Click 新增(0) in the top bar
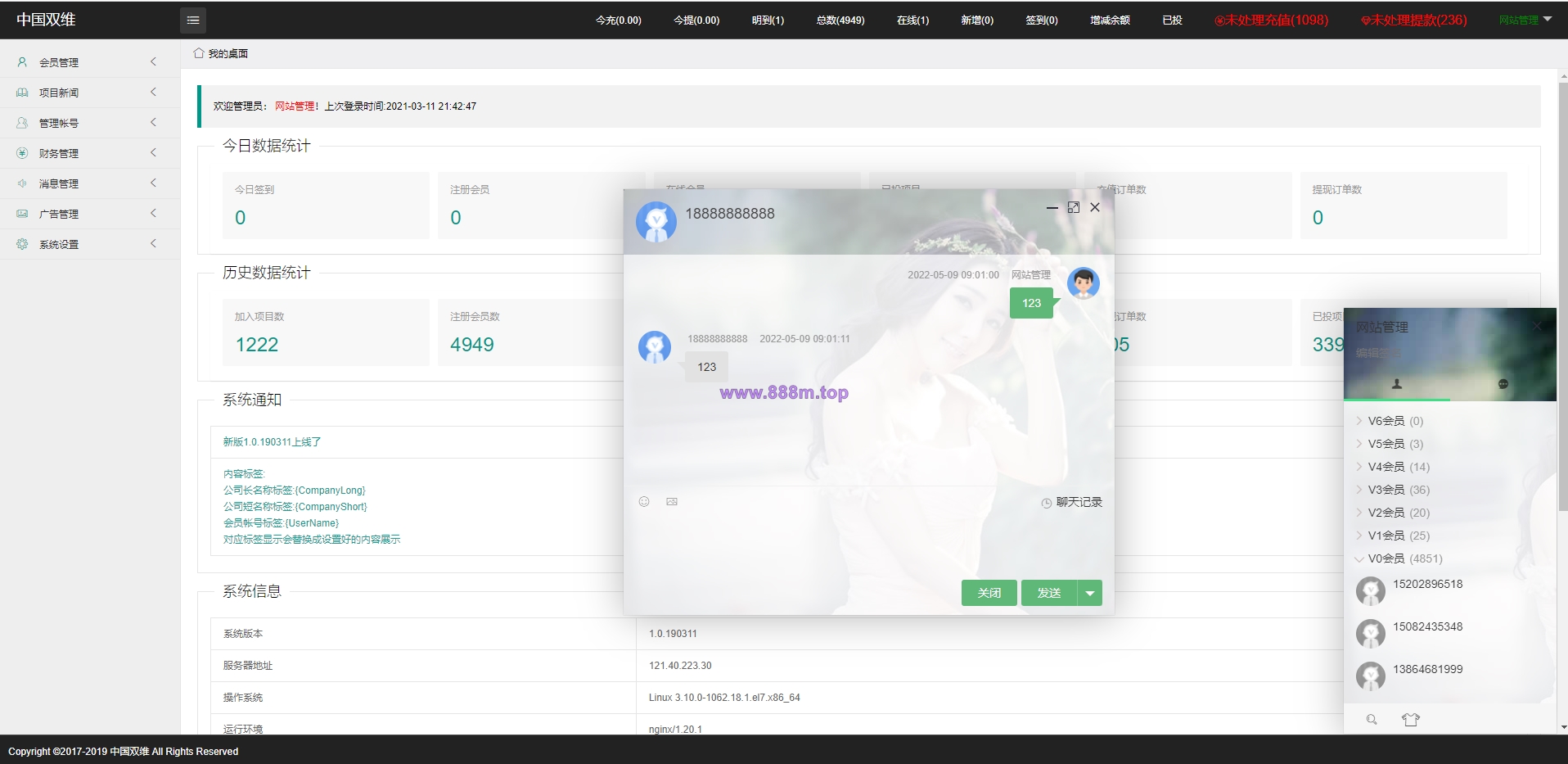Screen dimensions: 1568x764 pos(977,20)
